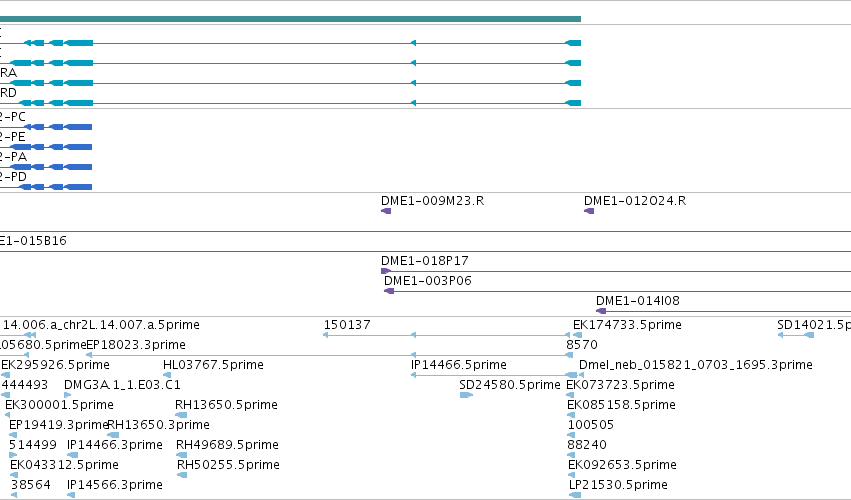Select the IP14466.3prime label
This screenshot has height=500, width=851.
pyautogui.click(x=115, y=445)
